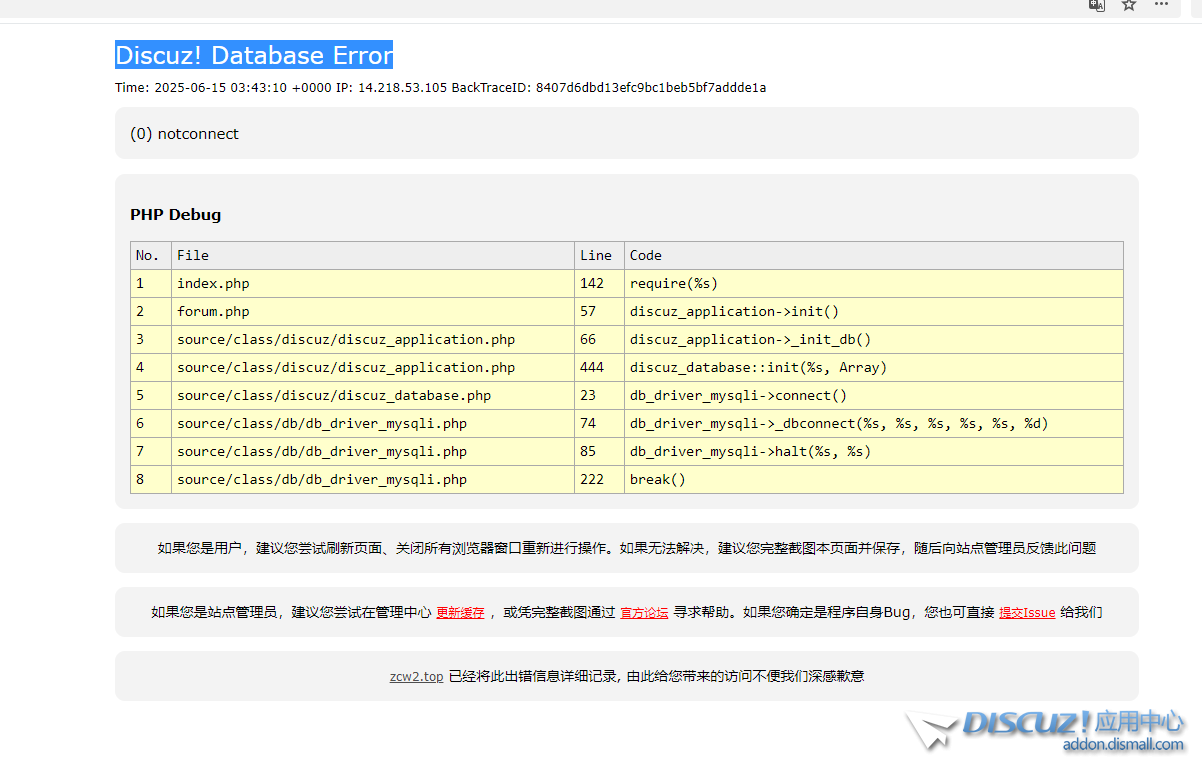Select the discuz_database.php file path row
1202x770 pixels.
click(334, 396)
